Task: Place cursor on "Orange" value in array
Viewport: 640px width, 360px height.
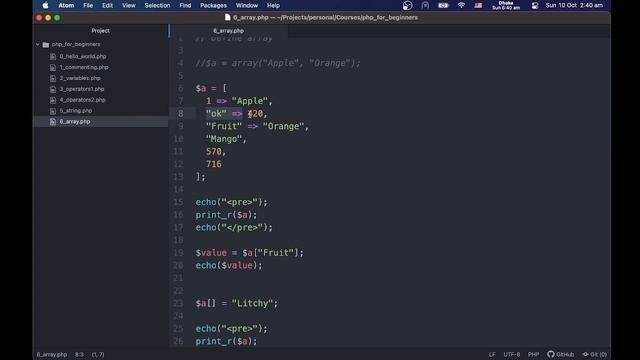Action: point(283,126)
